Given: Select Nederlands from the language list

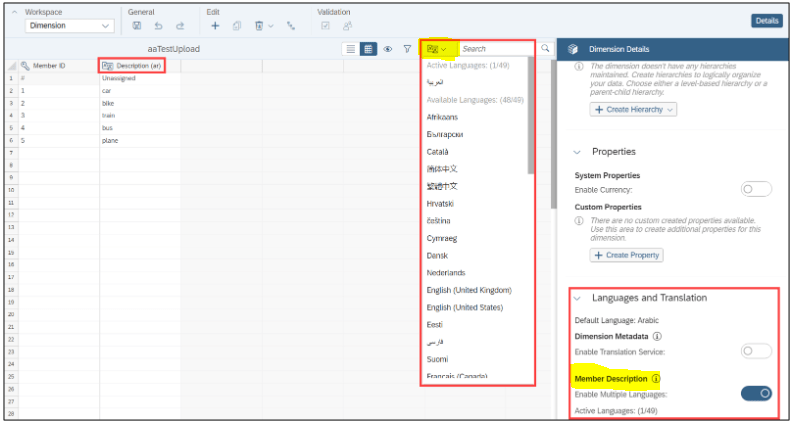Looking at the screenshot, I should 445,273.
